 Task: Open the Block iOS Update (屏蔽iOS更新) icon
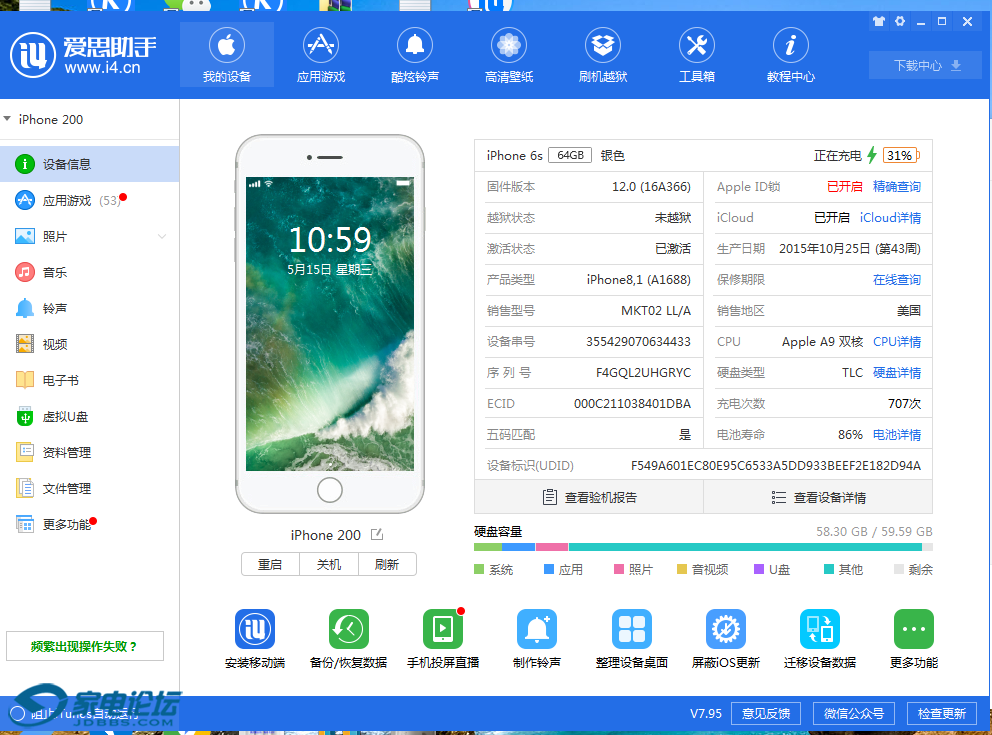click(725, 629)
